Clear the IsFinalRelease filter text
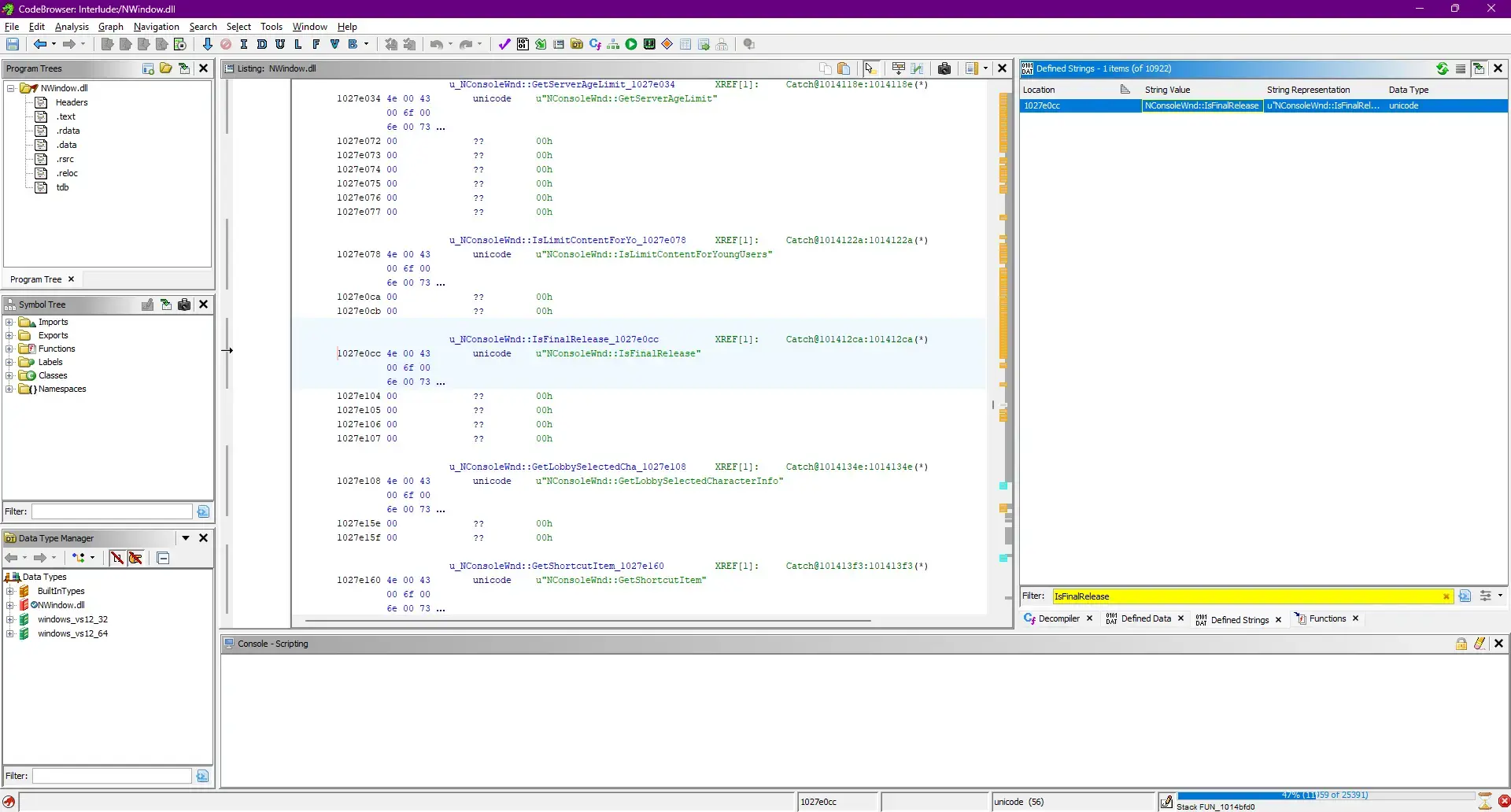Screen dimensions: 1511x812 (1446, 596)
